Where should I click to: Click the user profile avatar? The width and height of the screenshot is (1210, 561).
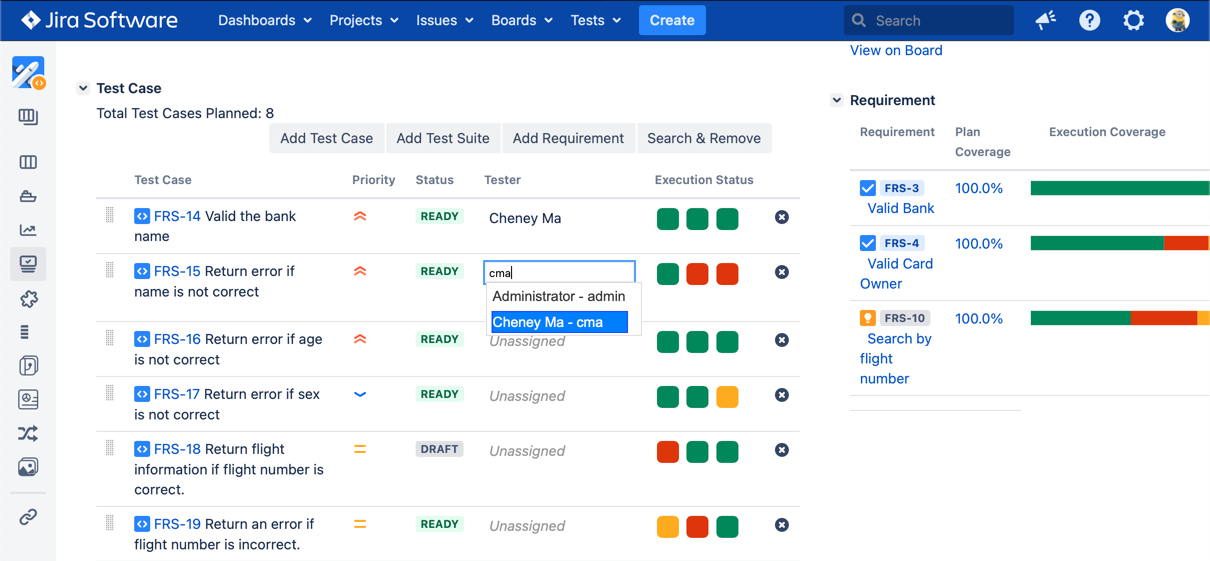[1178, 20]
